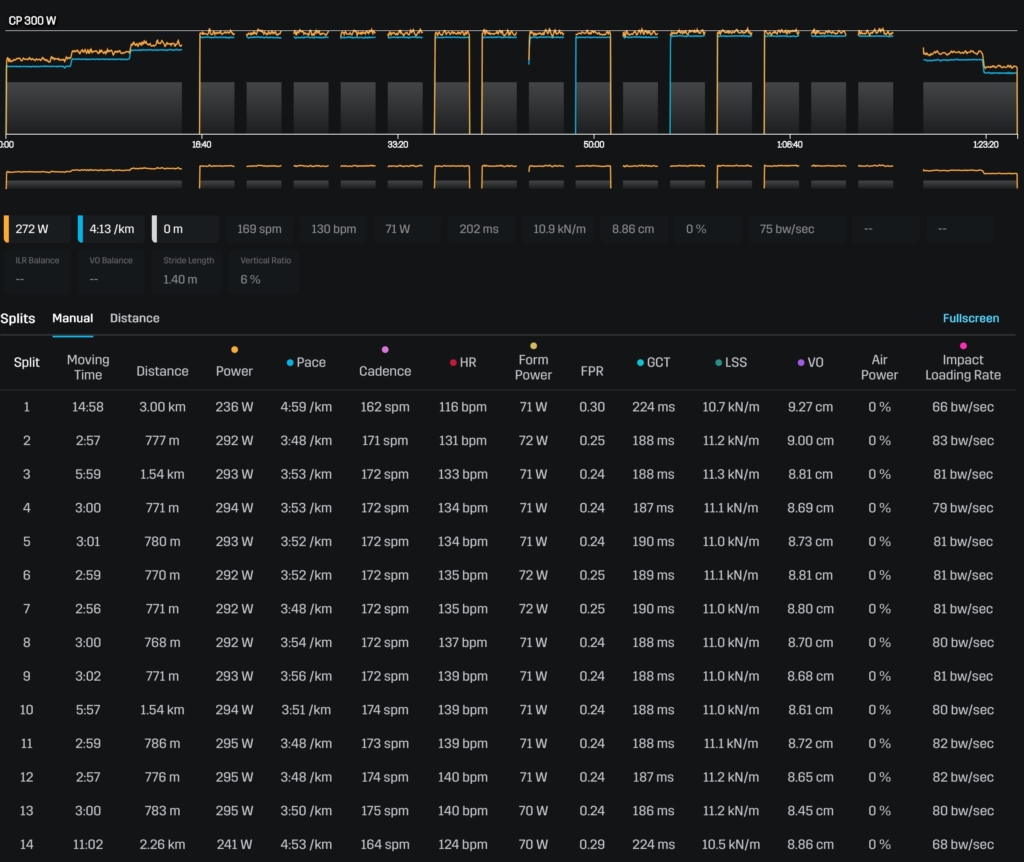Click the blue dot beside Pace header
Viewport: 1024px width, 862px height.
pyautogui.click(x=289, y=363)
